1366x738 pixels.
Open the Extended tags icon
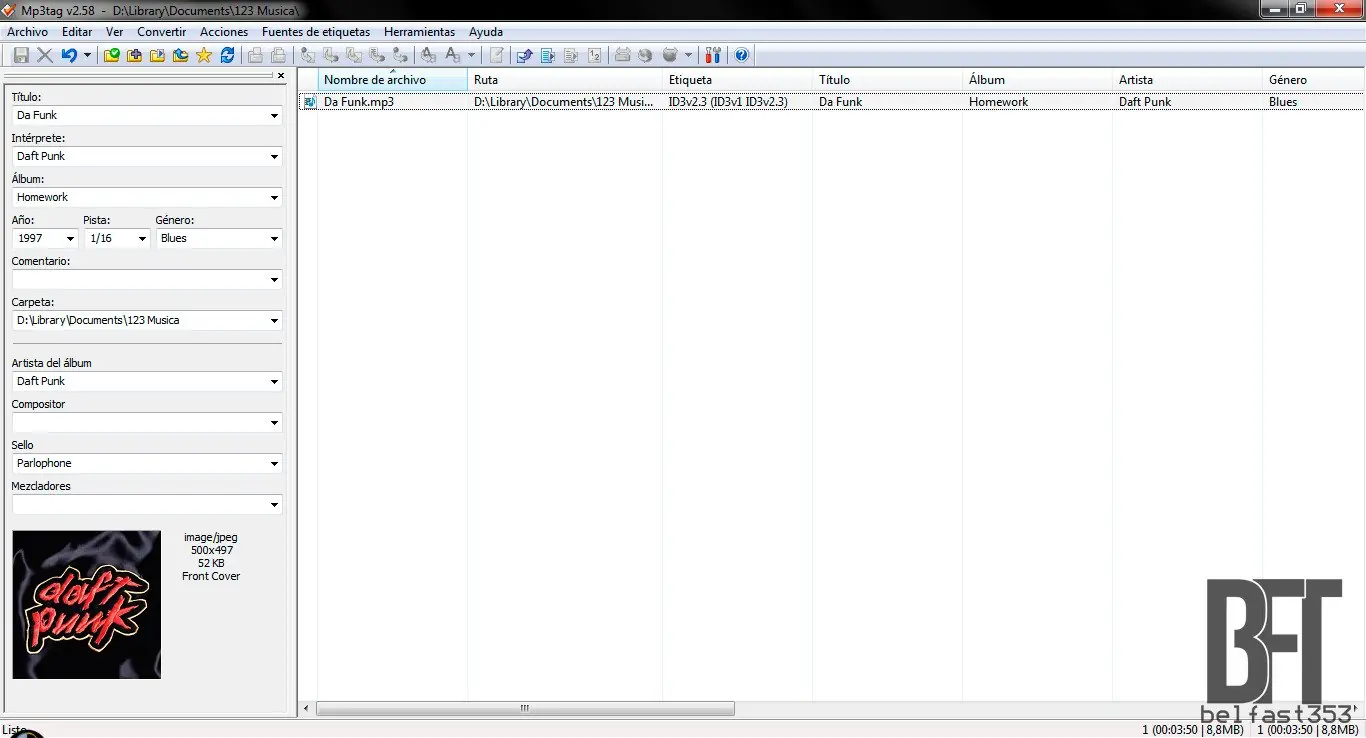496,55
